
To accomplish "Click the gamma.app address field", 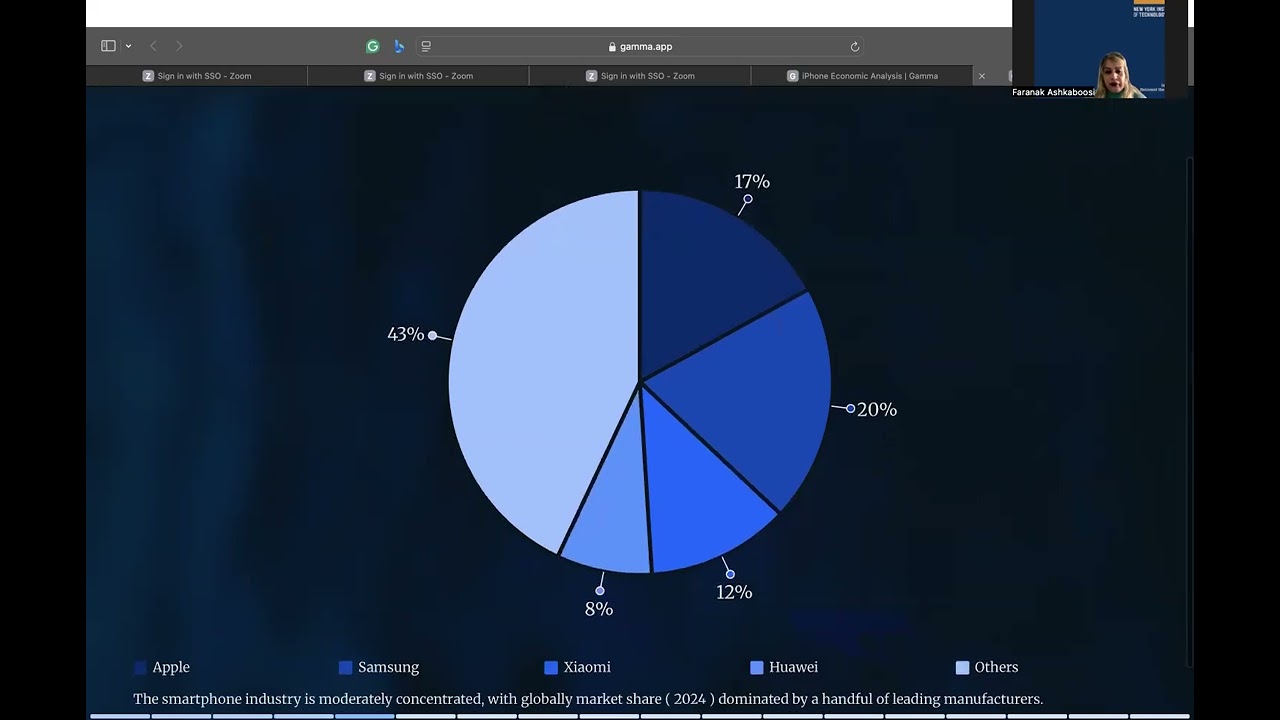I will click(x=640, y=46).
